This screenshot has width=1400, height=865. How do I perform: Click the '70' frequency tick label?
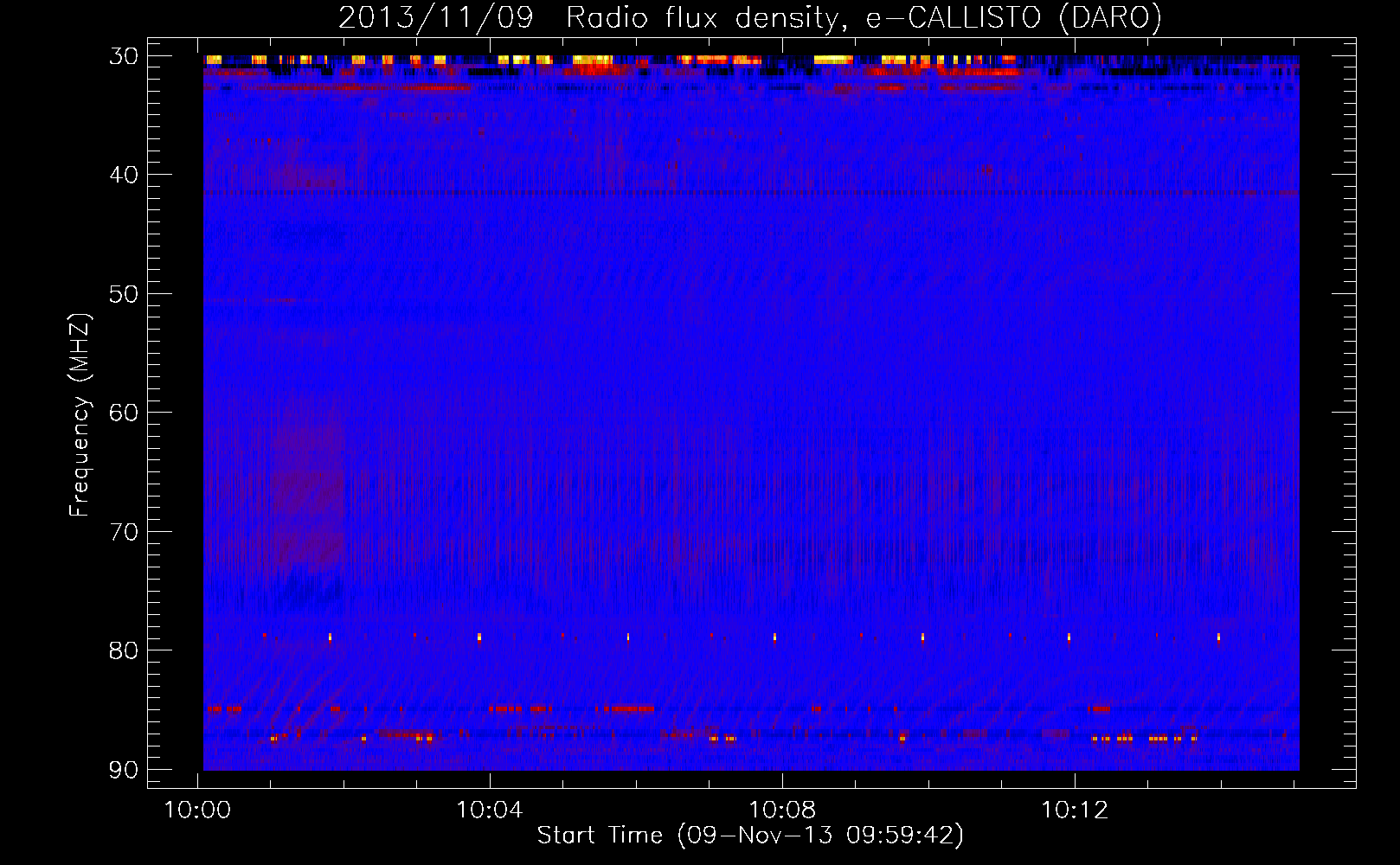coord(124,532)
